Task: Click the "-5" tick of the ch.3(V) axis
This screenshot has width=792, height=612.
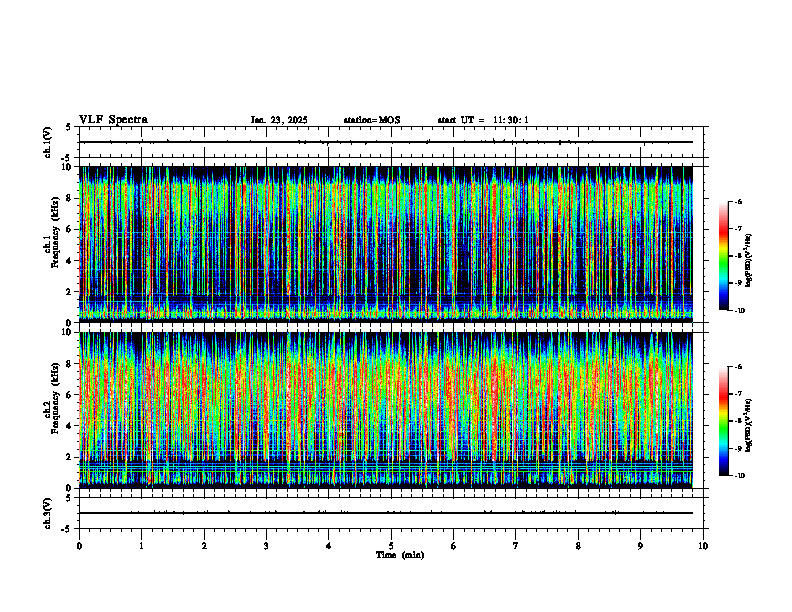Action: [68, 529]
